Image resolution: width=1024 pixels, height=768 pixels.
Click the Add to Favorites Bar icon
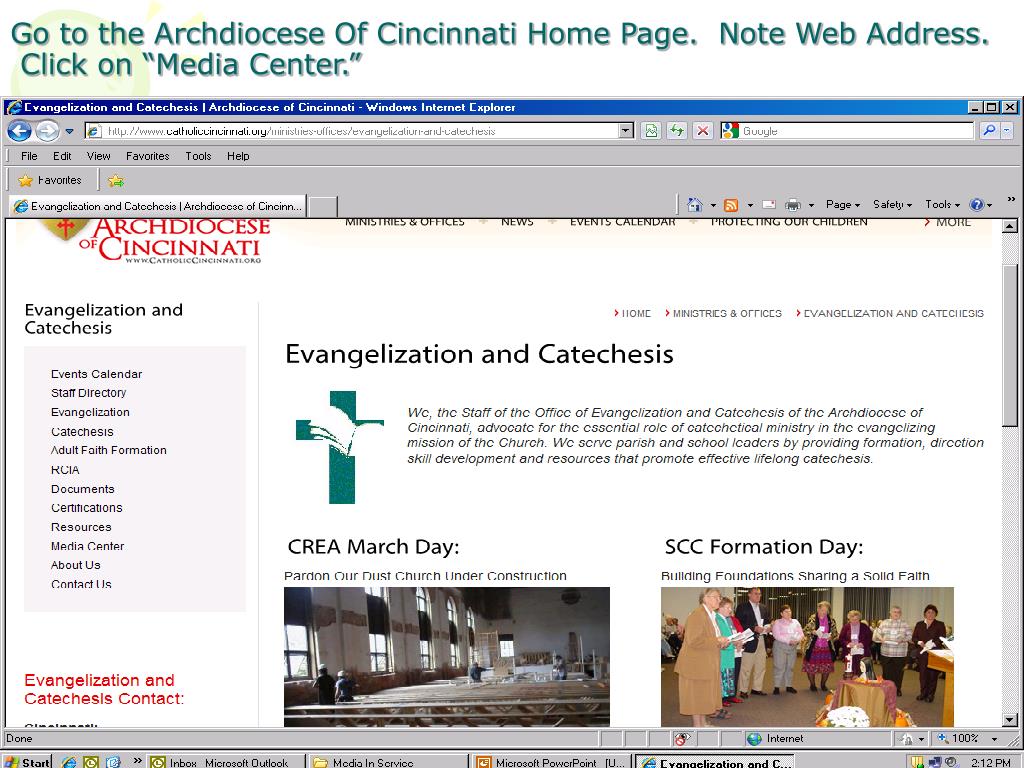[116, 181]
